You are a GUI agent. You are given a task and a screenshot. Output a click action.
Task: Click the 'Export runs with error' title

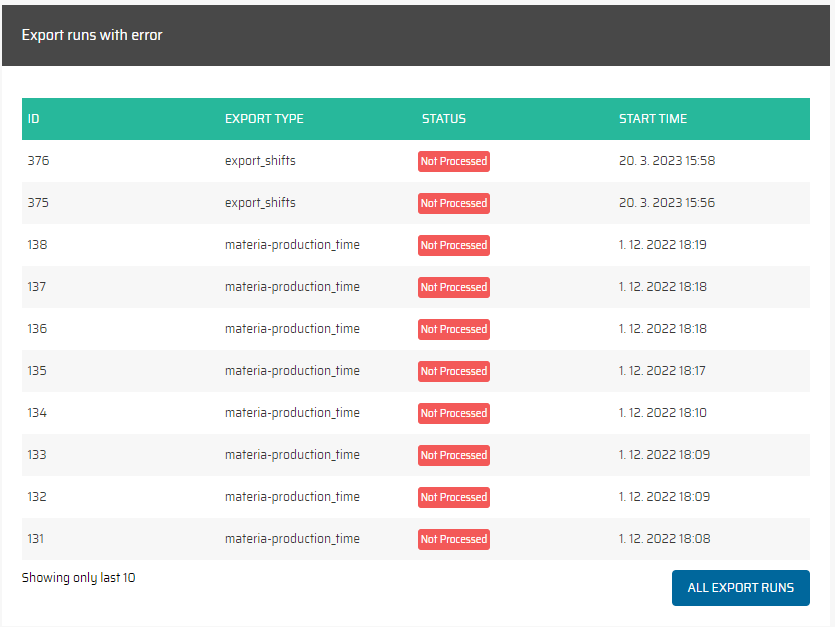92,35
